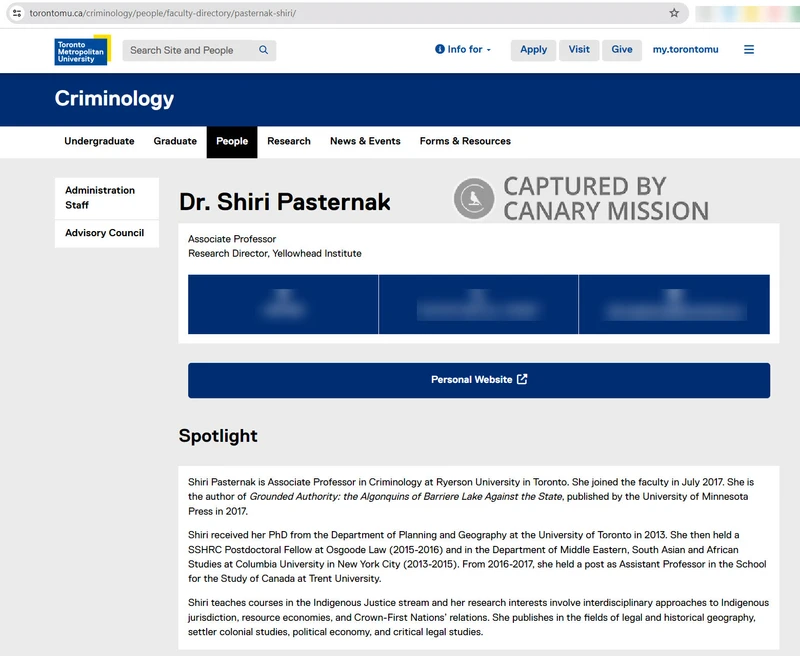The height and width of the screenshot is (656, 800).
Task: Open the Undergraduate menu item
Action: 99,141
